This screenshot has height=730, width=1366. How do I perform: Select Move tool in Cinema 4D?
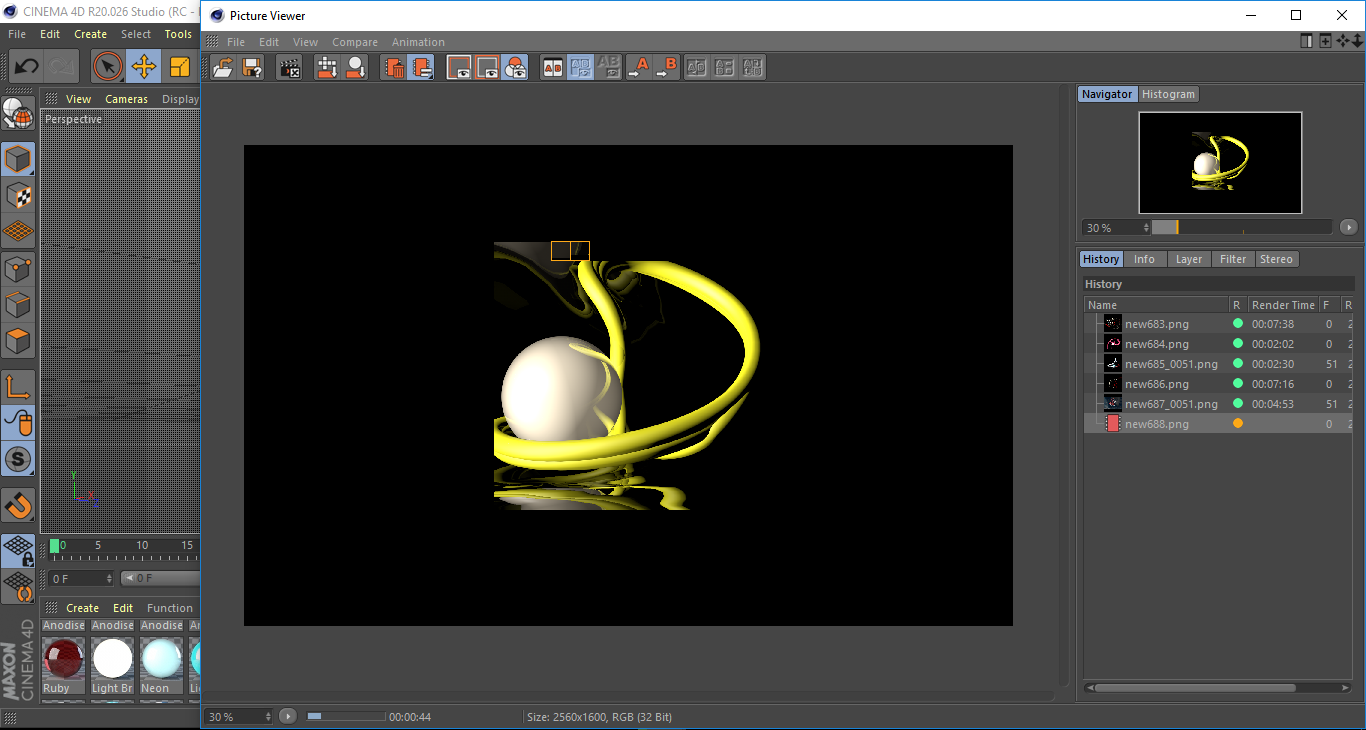[144, 67]
